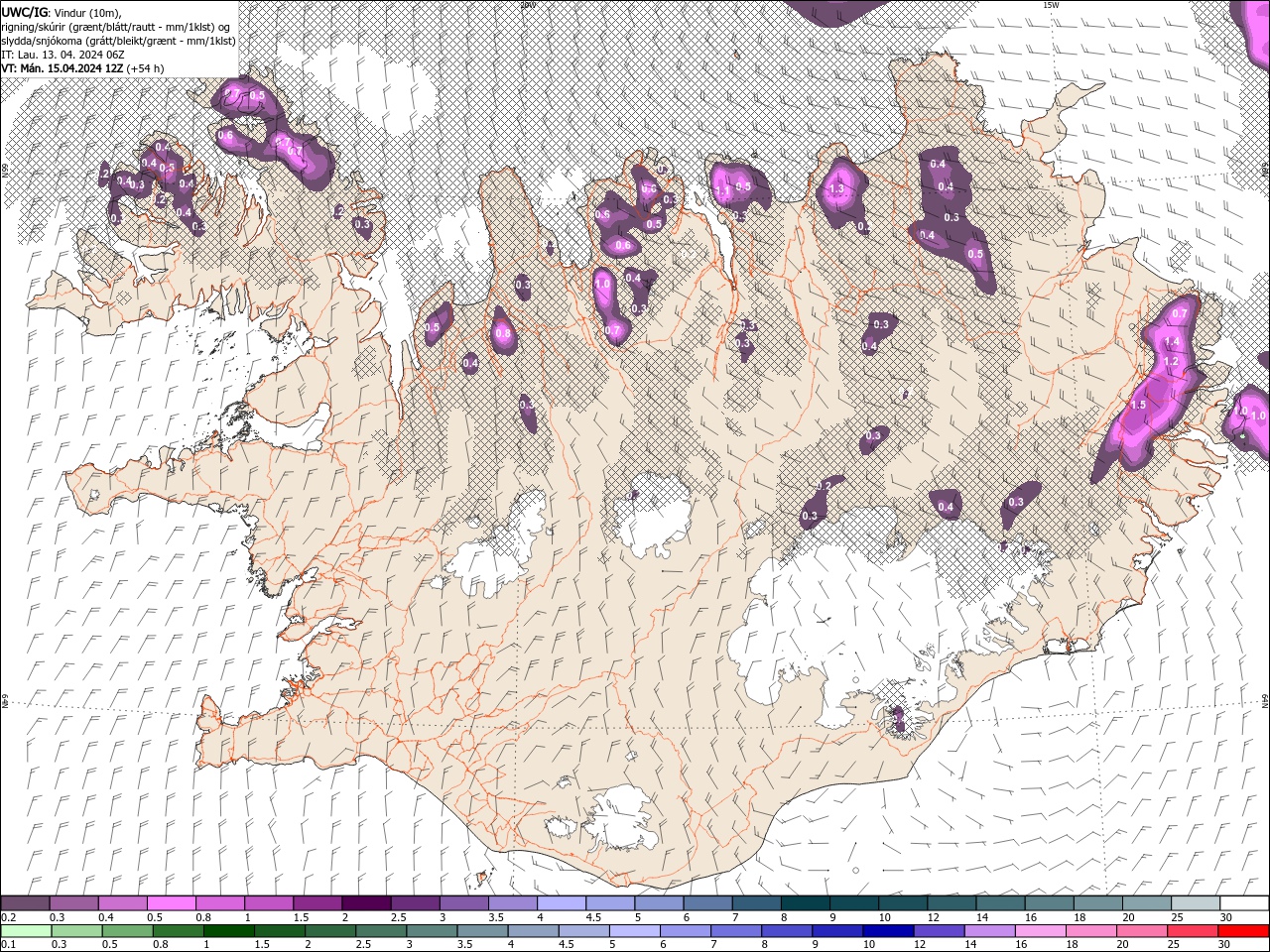Click the 0.1 label in the rain legend

8,944
